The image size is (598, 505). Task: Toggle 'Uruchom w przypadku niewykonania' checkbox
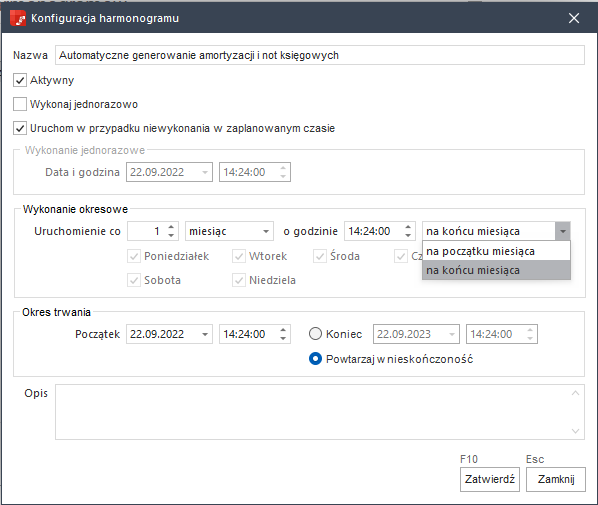click(x=20, y=128)
